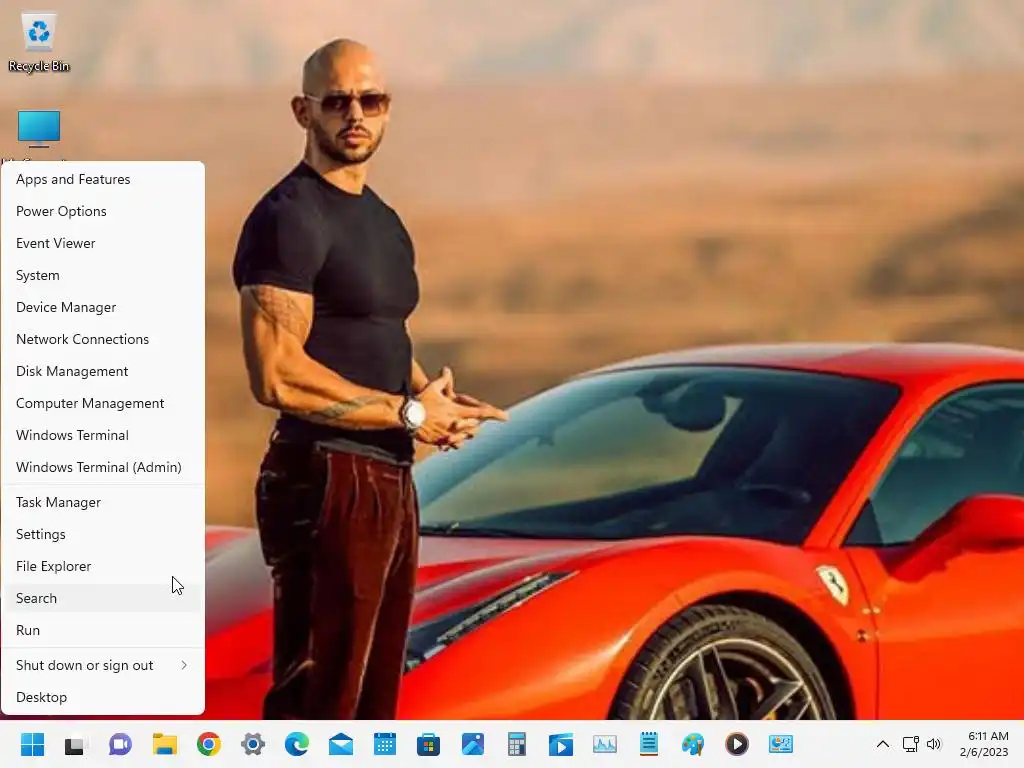
Task: Open the Settings gear on taskbar
Action: coord(253,744)
